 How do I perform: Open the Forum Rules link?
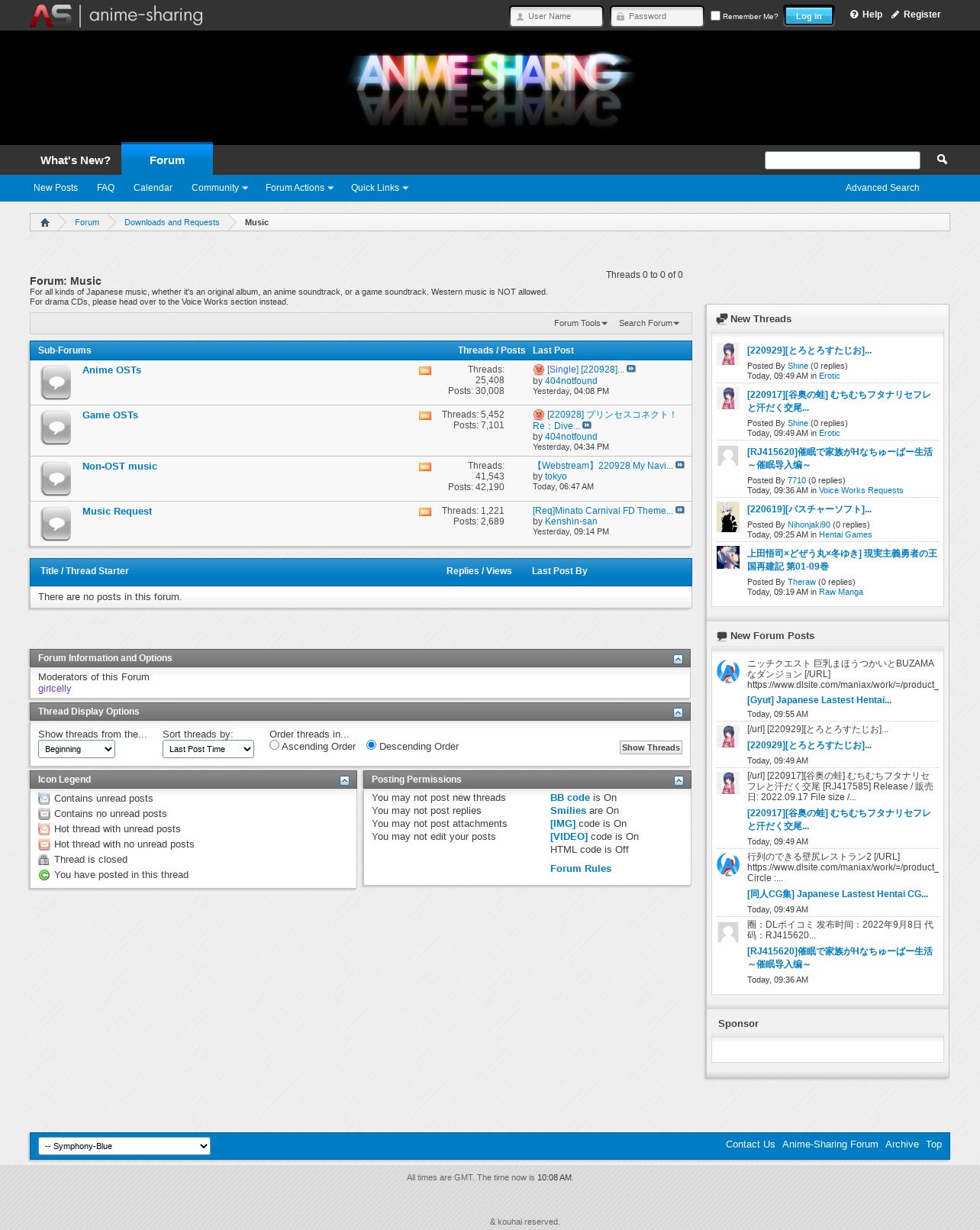point(581,869)
